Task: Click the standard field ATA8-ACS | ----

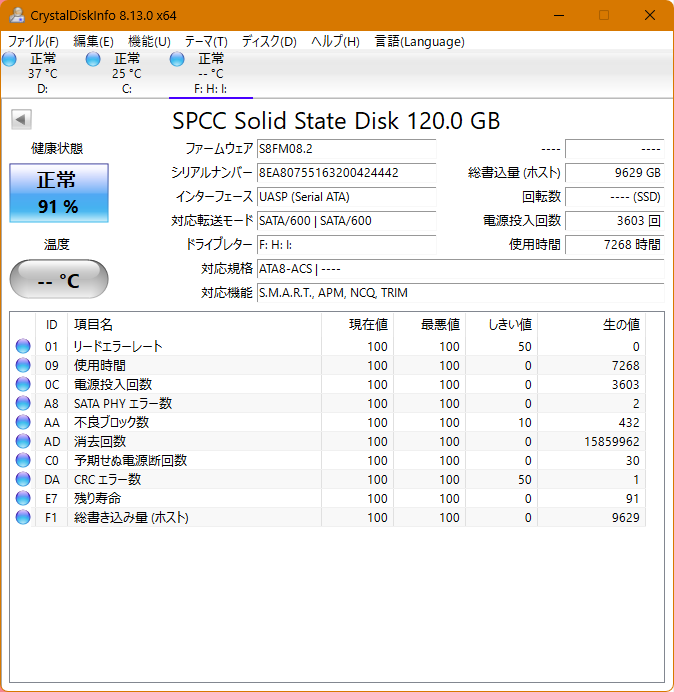Action: click(x=460, y=269)
